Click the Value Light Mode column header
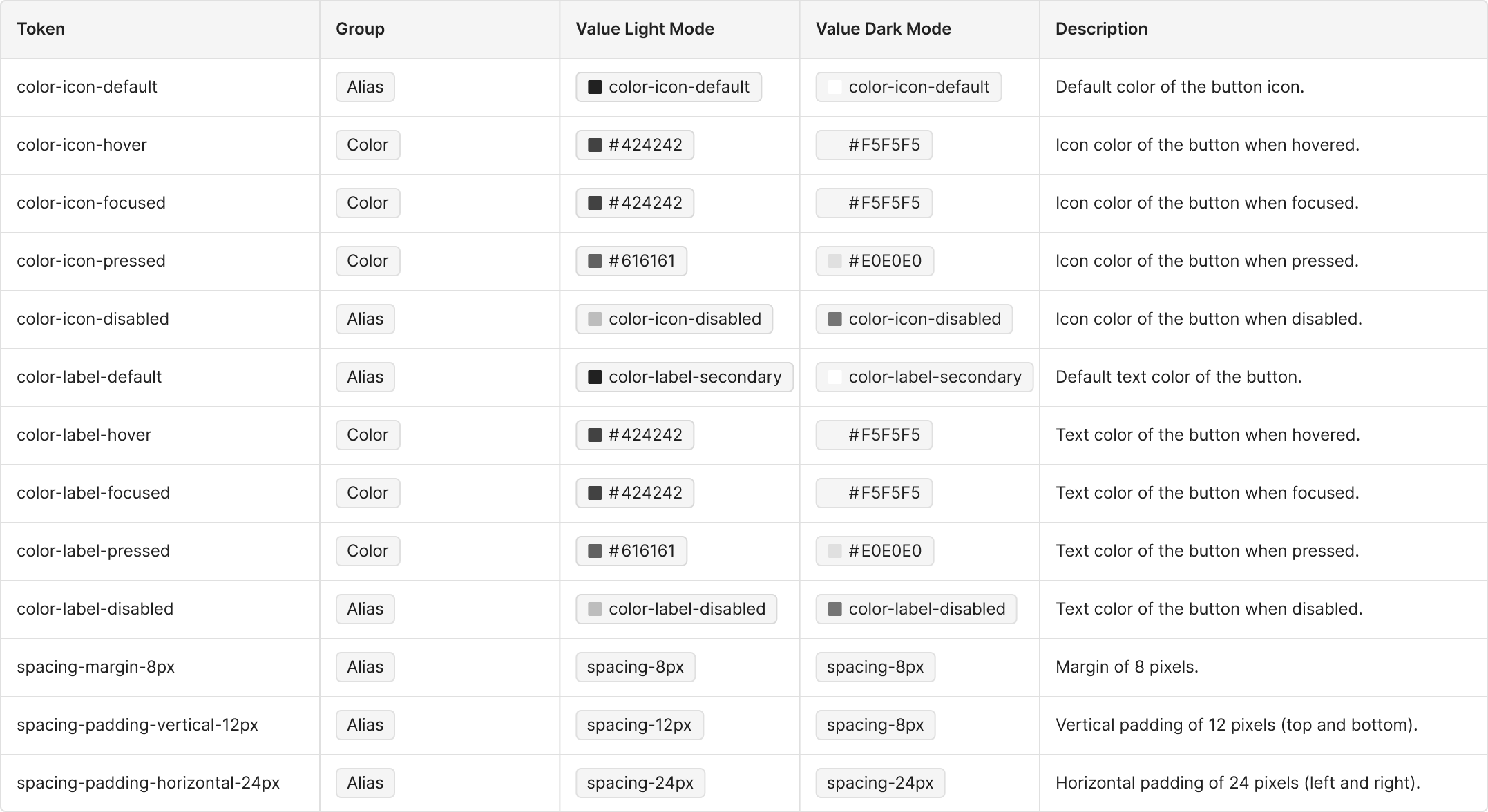Image resolution: width=1488 pixels, height=812 pixels. pos(645,29)
